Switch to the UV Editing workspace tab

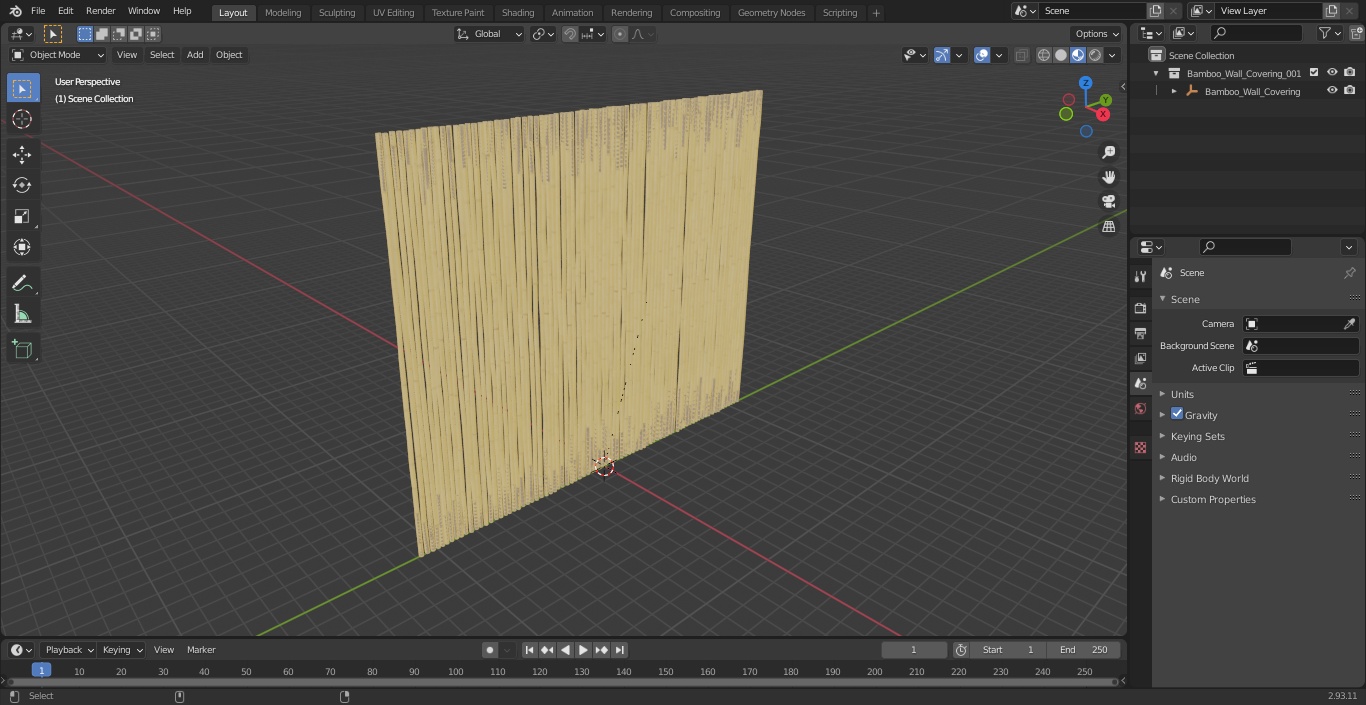(x=393, y=13)
